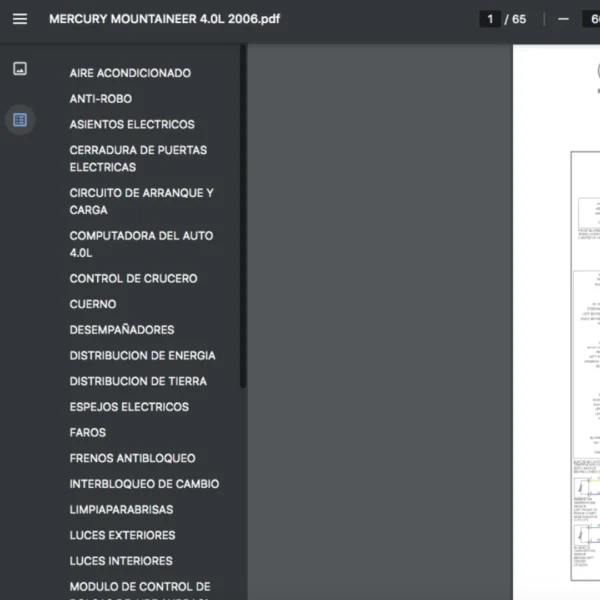Viewport: 600px width, 600px height.
Task: Click the outline panel vertical scrollbar
Action: coord(243,220)
